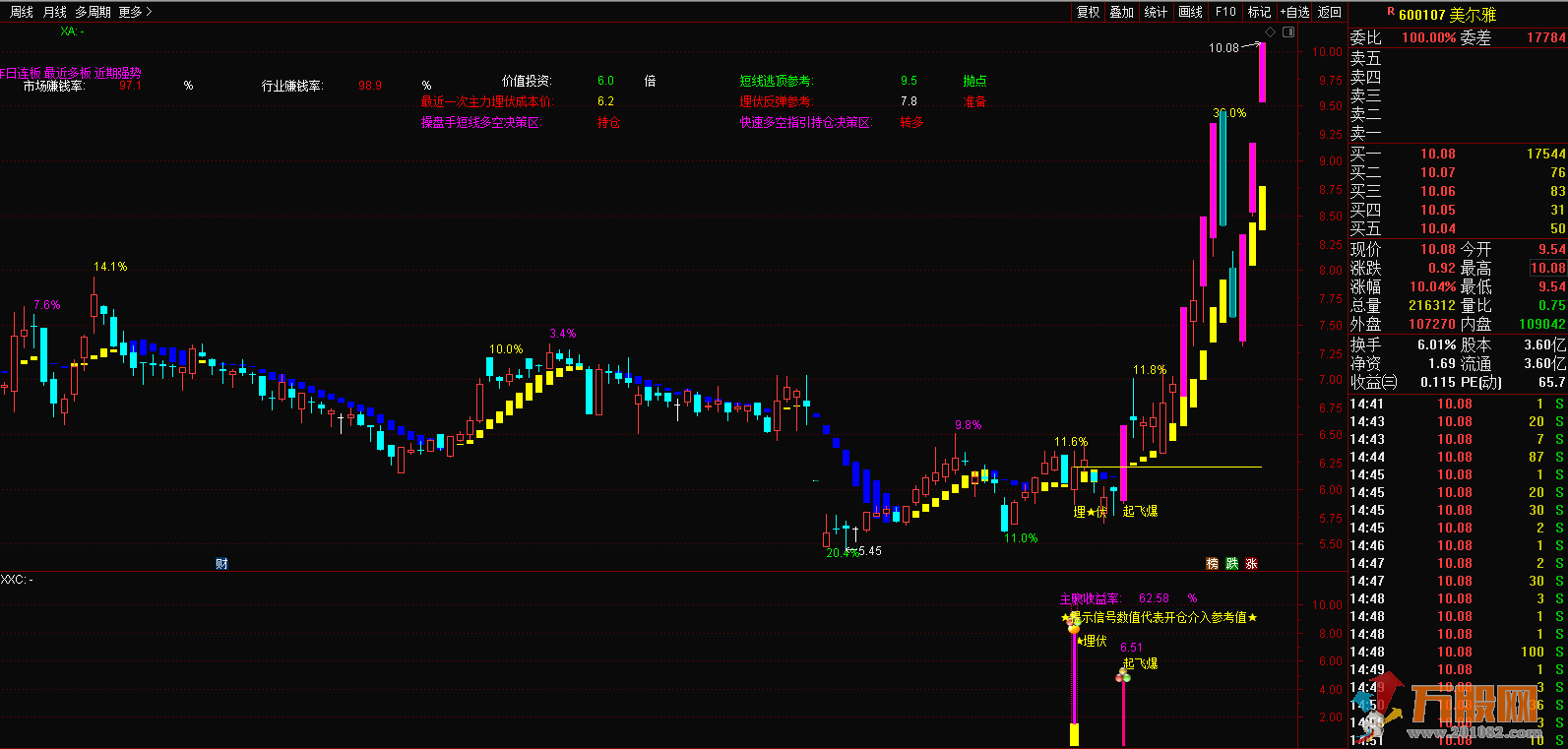Click the 埋伏 signal marker in the lower indicator
Viewport: 1568px width, 749px height.
(x=1092, y=641)
